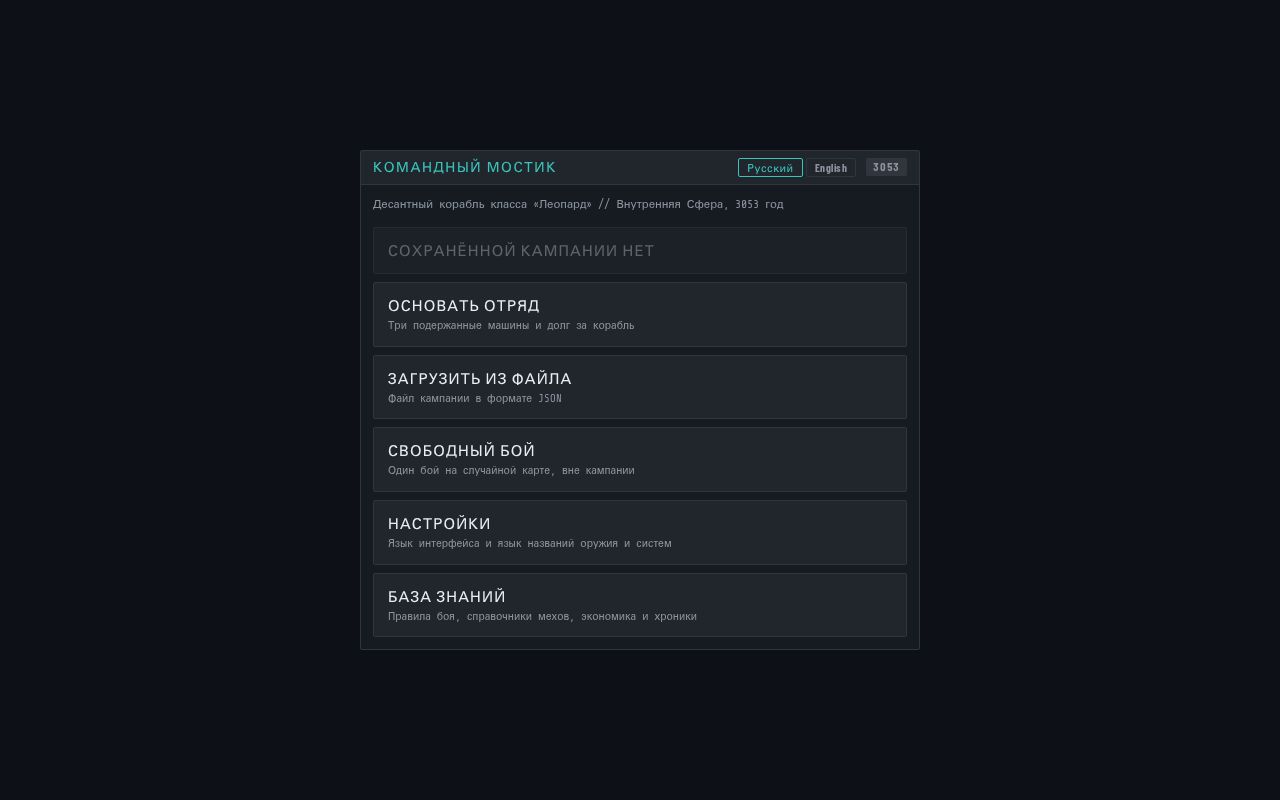Click 'Внутренняя Сфера, 3053 год' text
The image size is (1280, 800).
coord(700,204)
